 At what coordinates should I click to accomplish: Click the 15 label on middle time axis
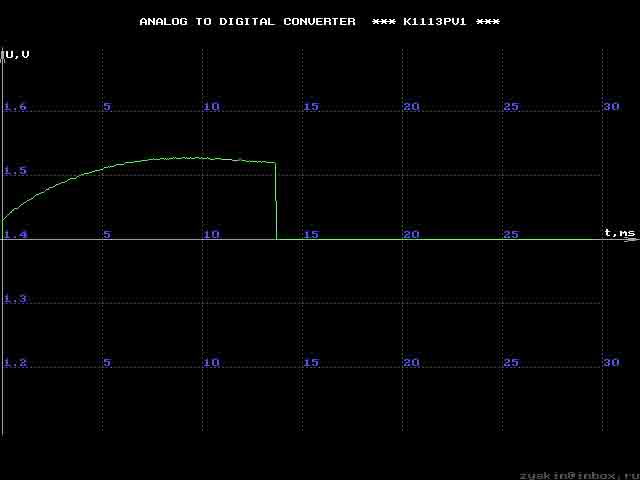pyautogui.click(x=311, y=235)
